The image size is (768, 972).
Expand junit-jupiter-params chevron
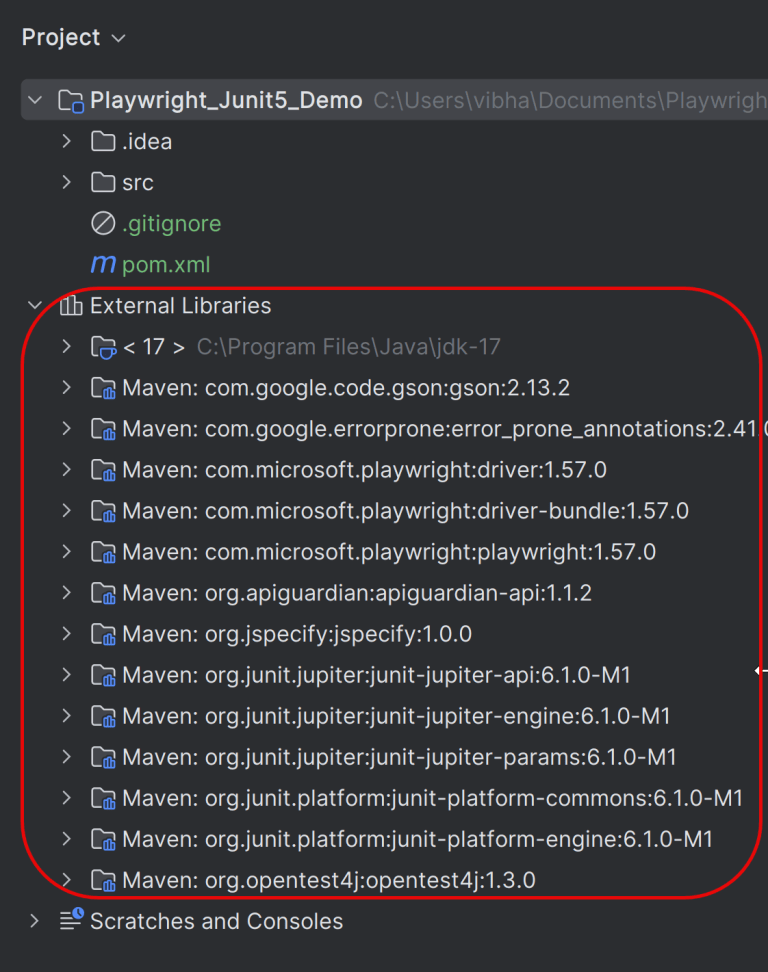coord(67,756)
